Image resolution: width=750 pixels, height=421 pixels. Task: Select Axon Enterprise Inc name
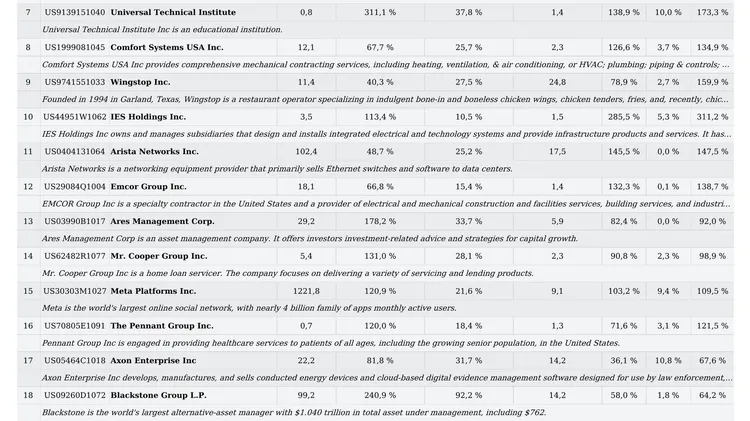point(153,361)
